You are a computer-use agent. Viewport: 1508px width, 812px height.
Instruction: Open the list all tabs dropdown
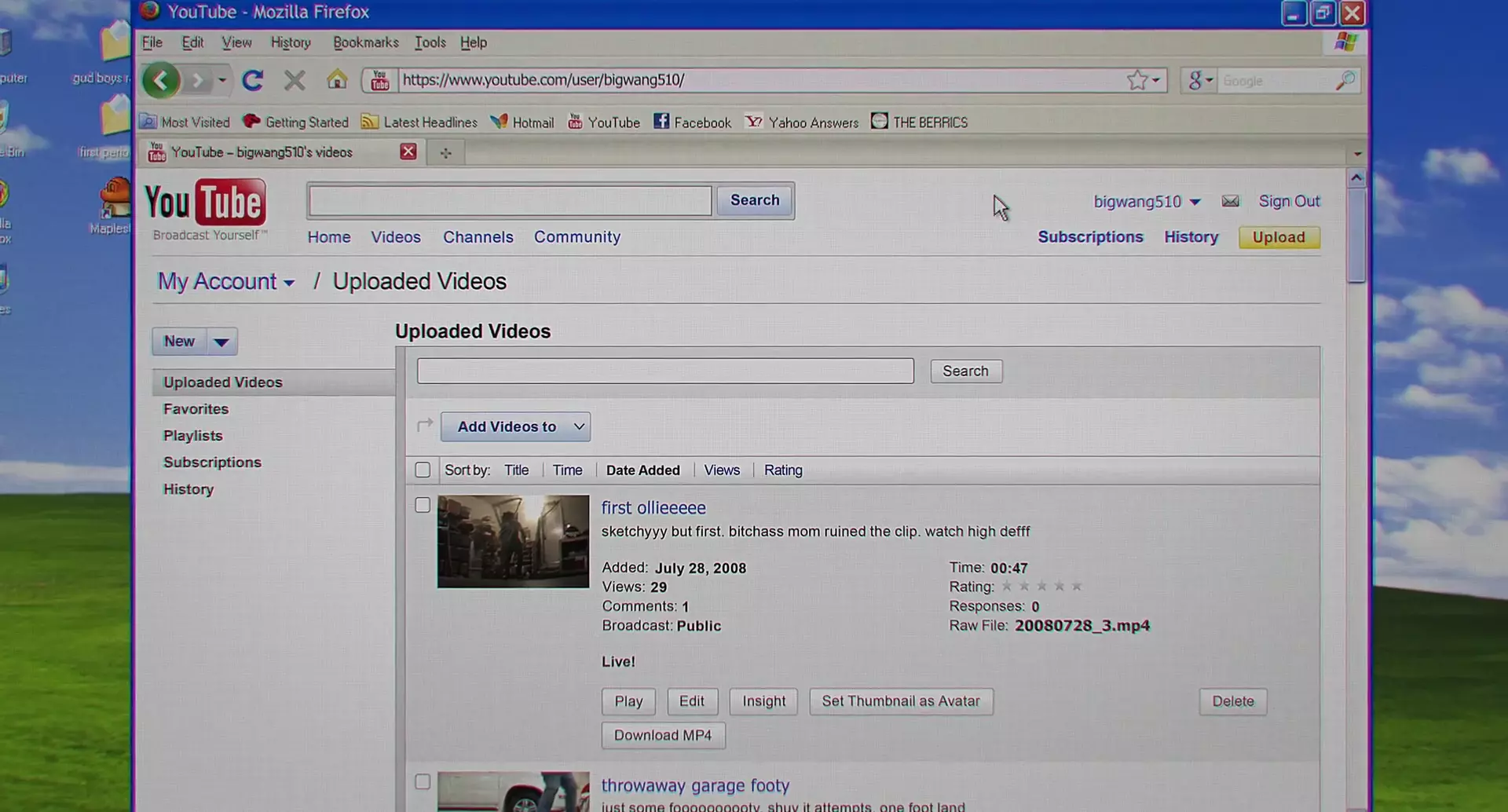click(x=1357, y=154)
